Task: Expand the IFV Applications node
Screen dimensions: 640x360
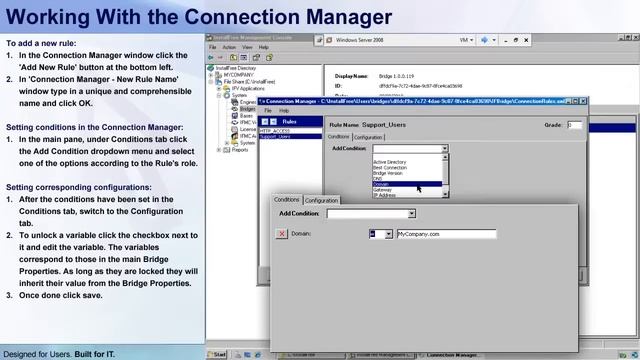Action: (219, 89)
